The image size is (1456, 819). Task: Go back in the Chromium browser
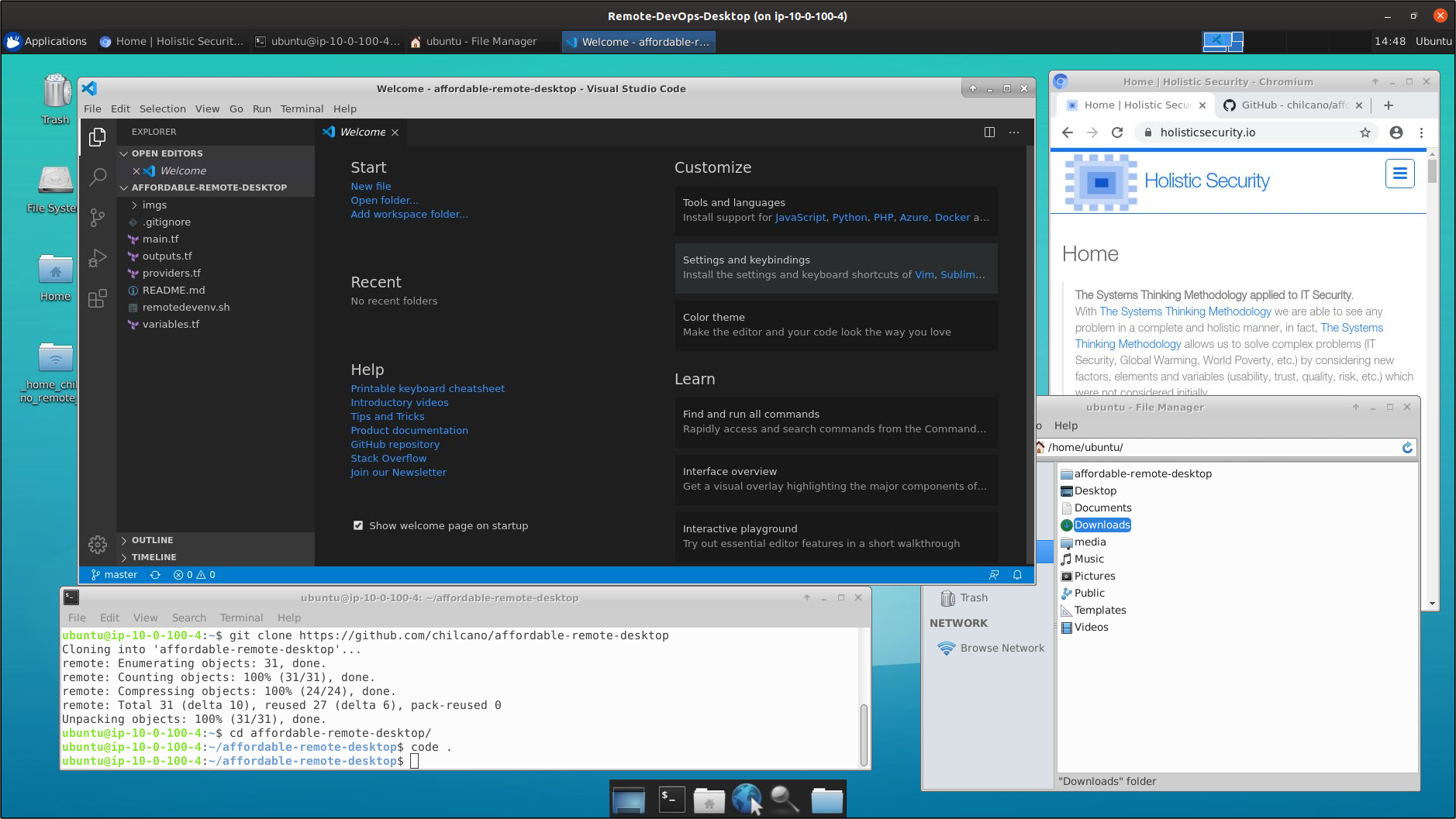pos(1068,132)
